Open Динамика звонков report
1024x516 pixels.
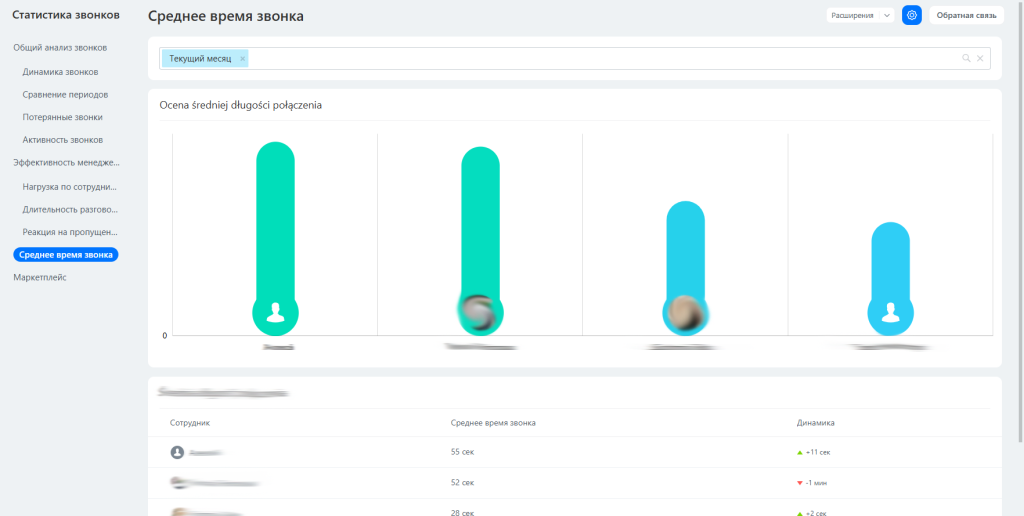coord(60,72)
